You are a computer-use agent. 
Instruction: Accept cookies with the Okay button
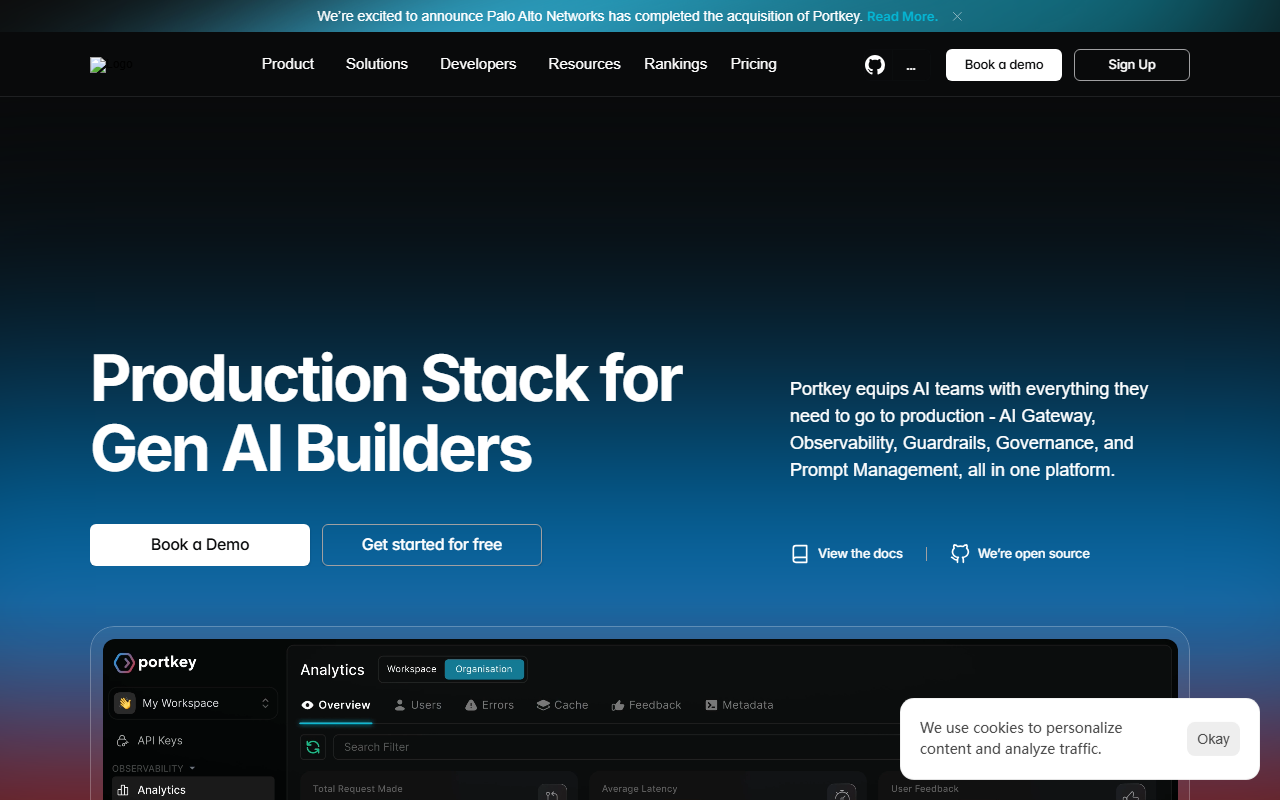[1213, 739]
